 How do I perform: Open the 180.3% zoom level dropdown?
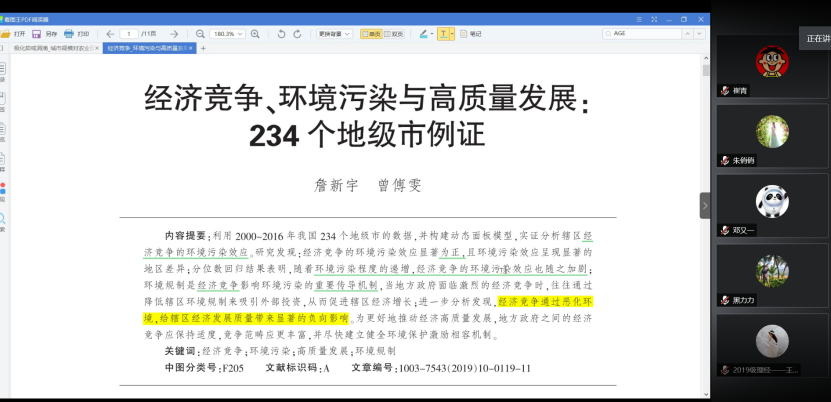227,34
